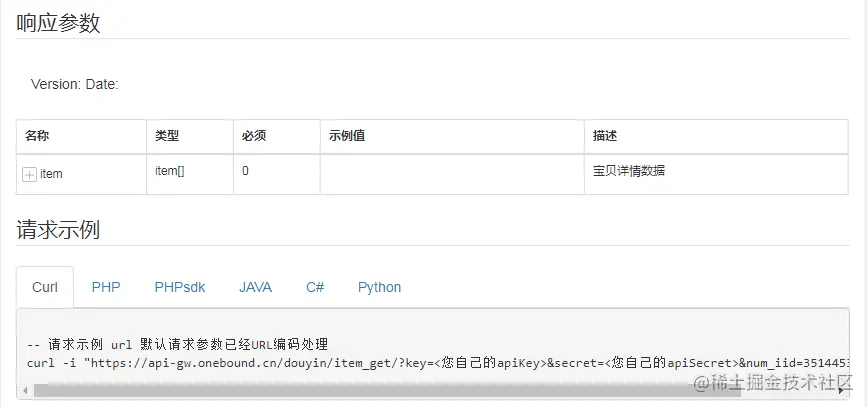Click the 必须 column header
868x407 pixels.
click(277, 136)
